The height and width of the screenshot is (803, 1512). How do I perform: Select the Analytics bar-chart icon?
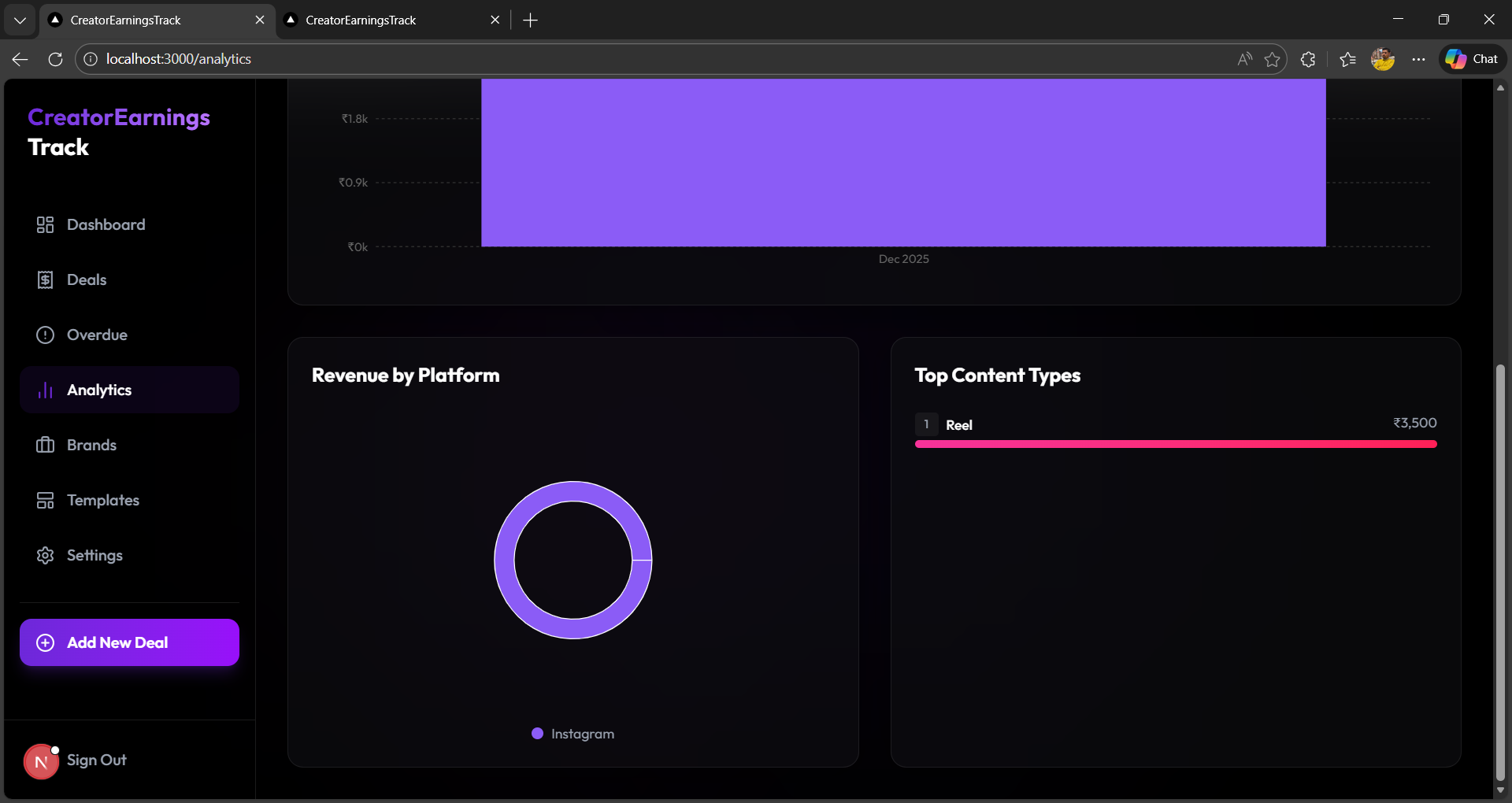pyautogui.click(x=45, y=390)
